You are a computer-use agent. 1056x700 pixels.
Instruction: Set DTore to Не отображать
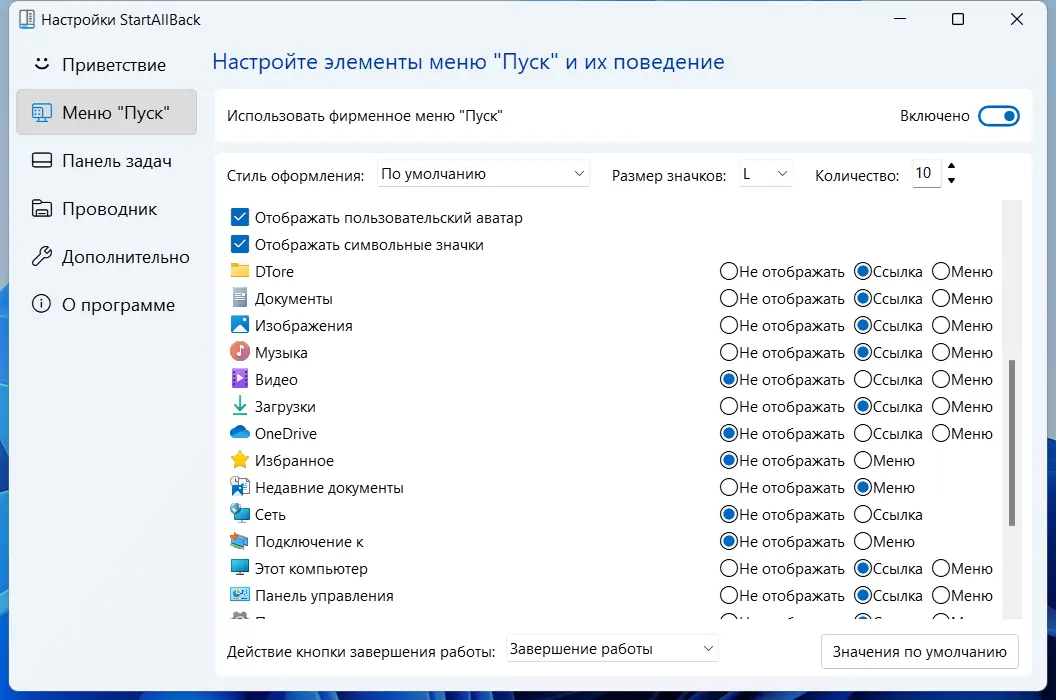point(729,272)
